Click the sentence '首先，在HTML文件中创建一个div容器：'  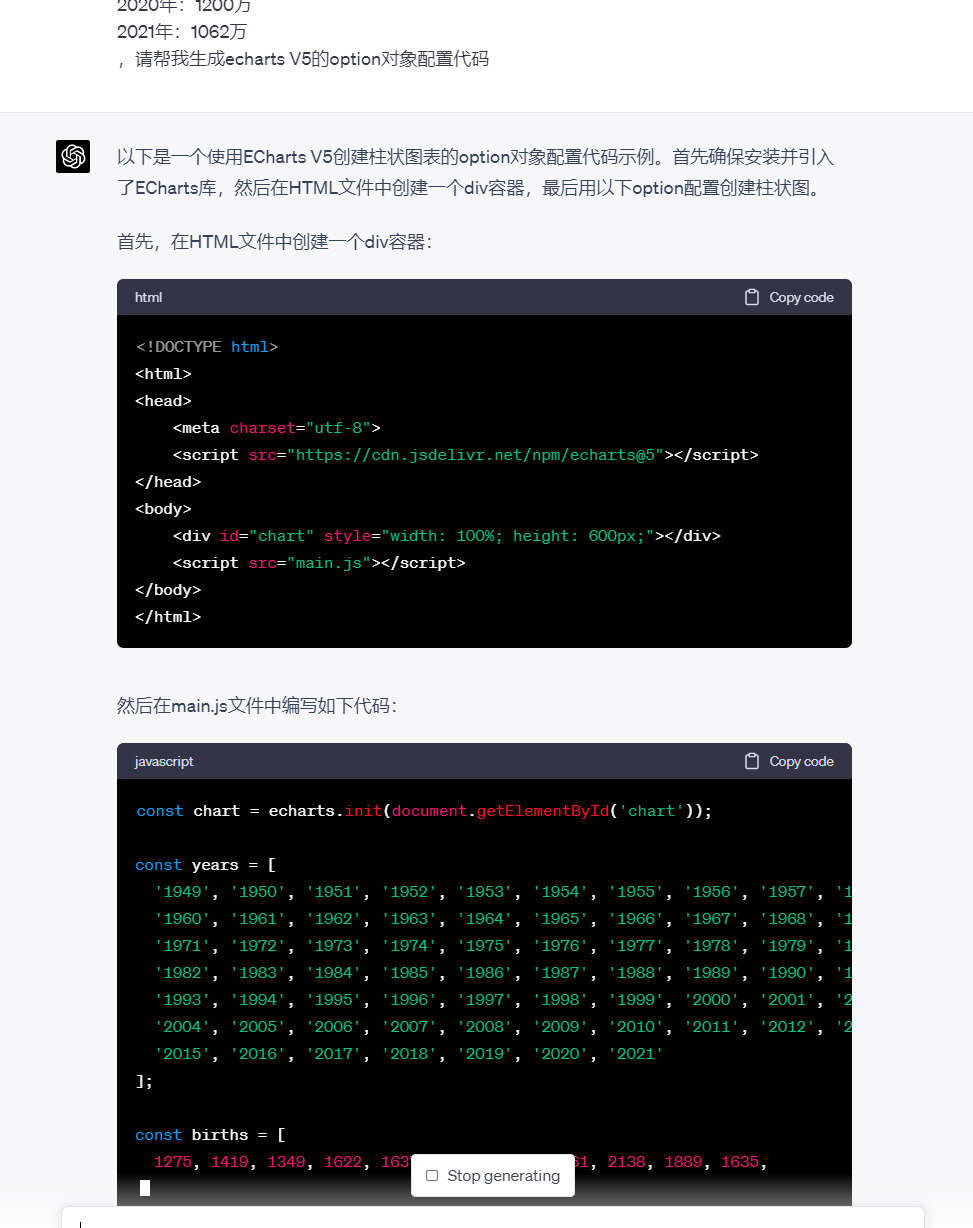[x=275, y=242]
